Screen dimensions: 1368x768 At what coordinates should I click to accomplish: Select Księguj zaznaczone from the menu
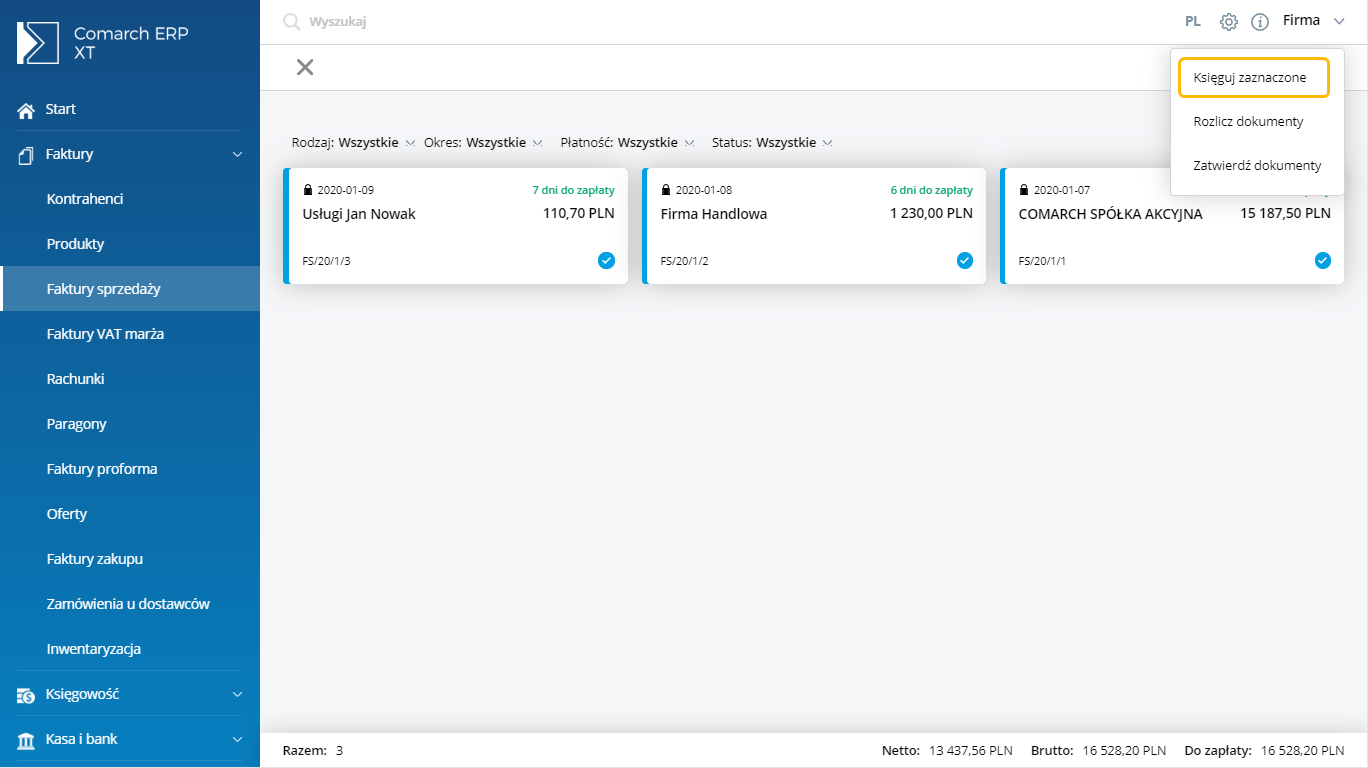pos(1254,78)
